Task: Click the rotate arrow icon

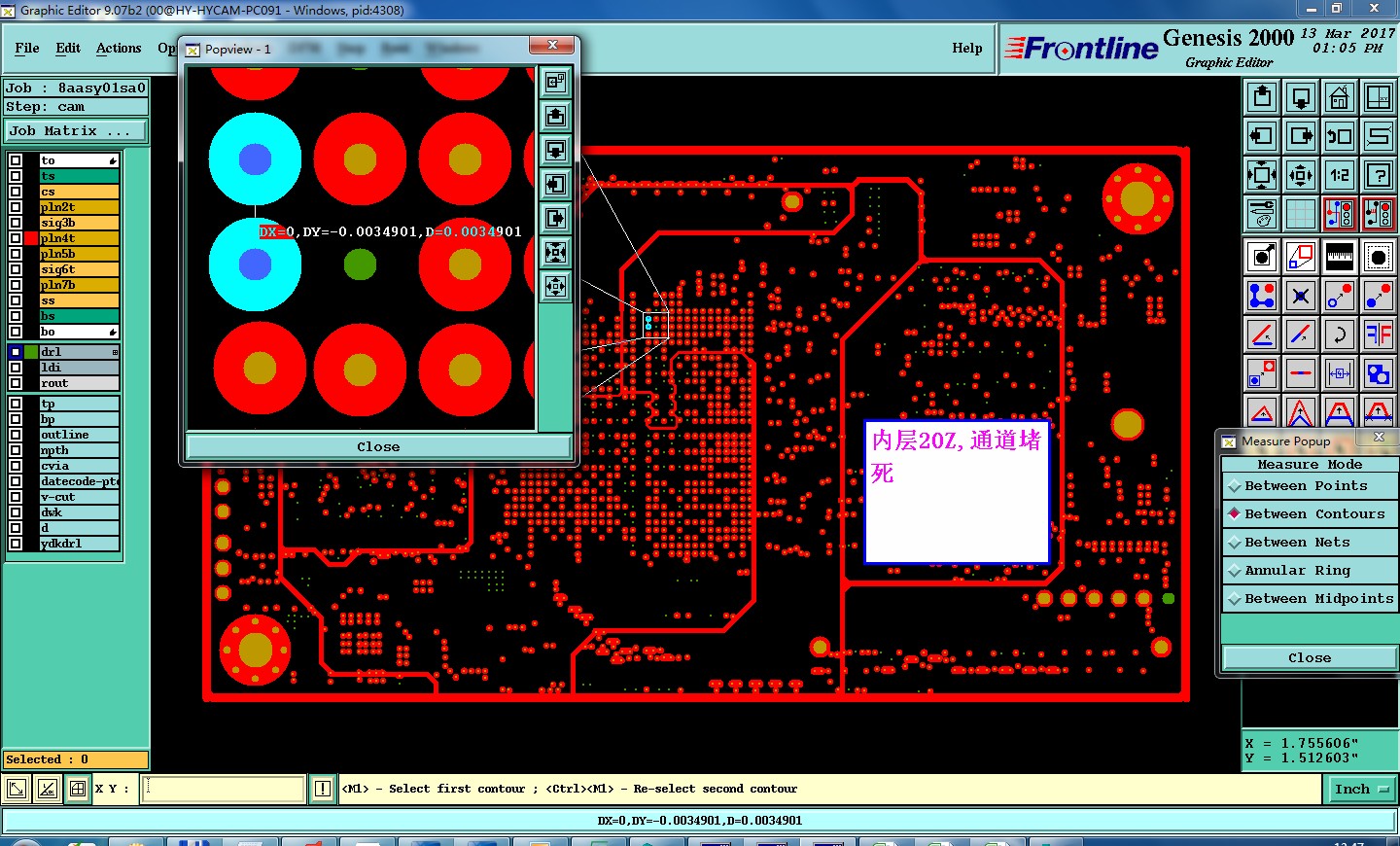Action: point(1340,335)
